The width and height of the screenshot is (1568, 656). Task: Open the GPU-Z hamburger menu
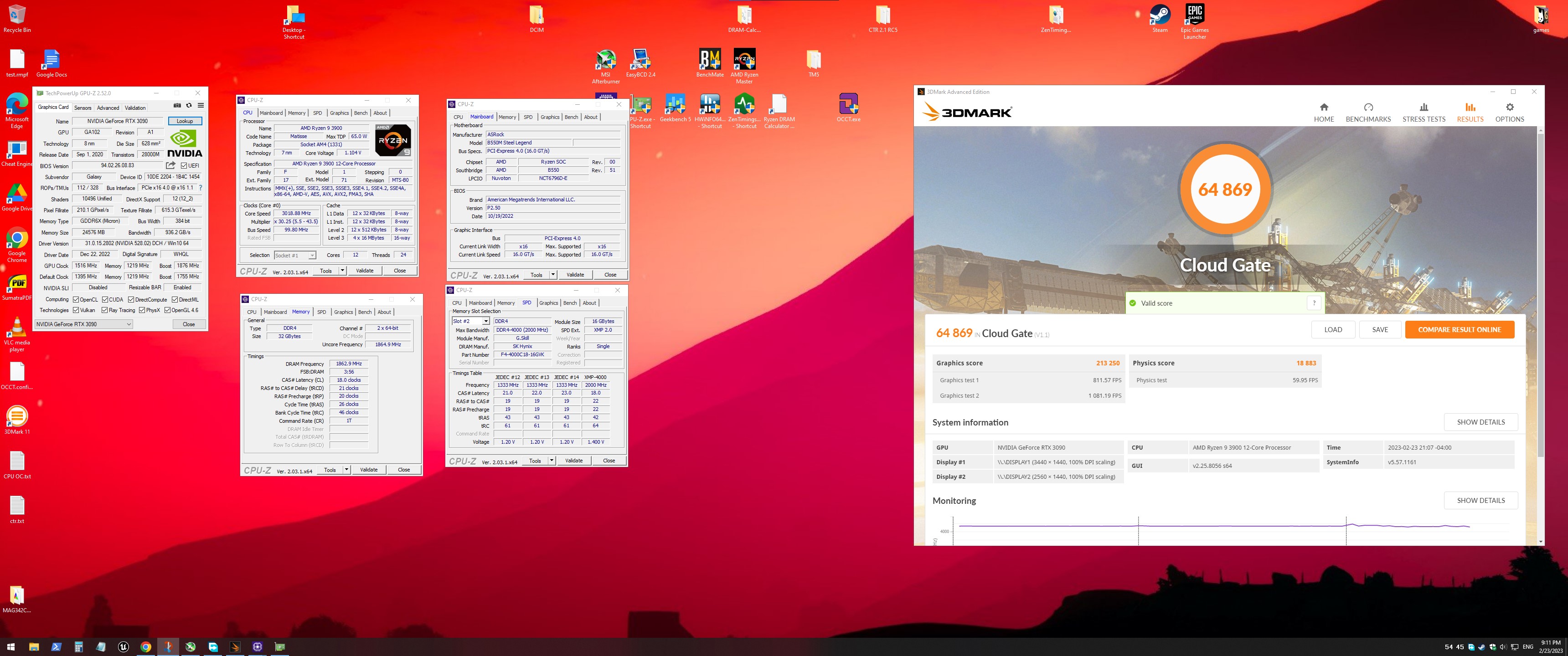click(201, 105)
